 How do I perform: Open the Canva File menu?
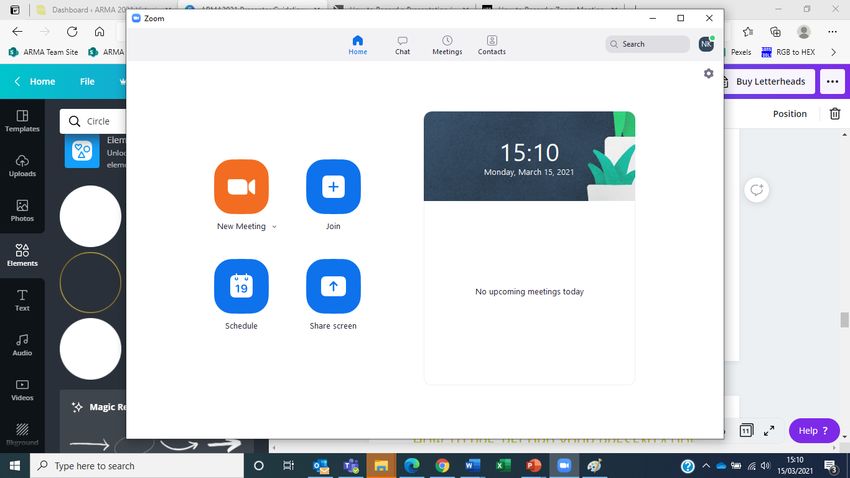click(87, 81)
